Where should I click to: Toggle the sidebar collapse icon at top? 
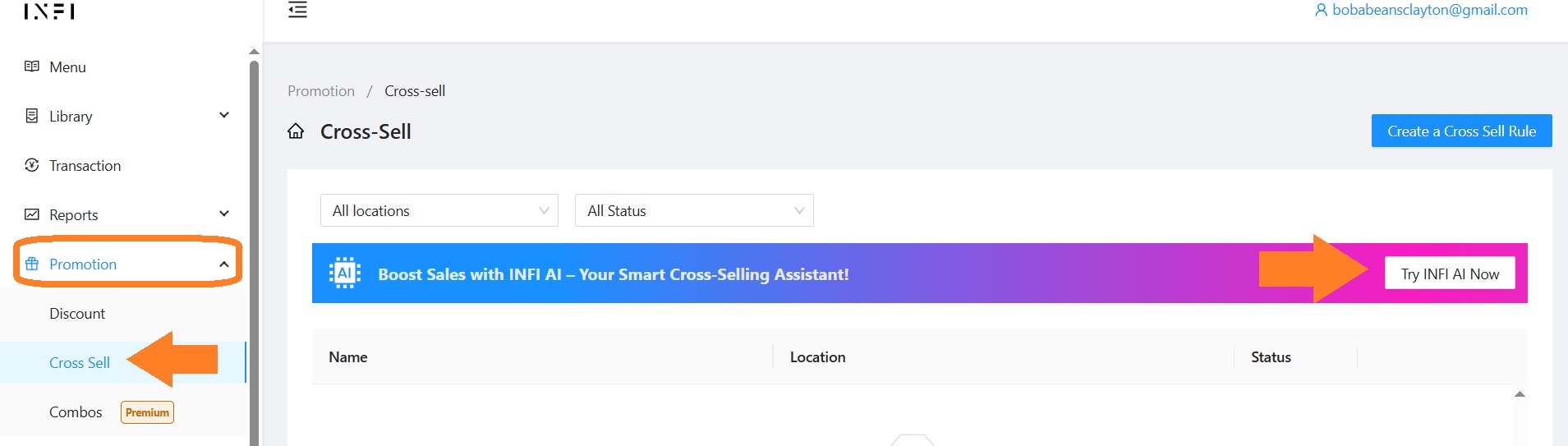click(297, 10)
